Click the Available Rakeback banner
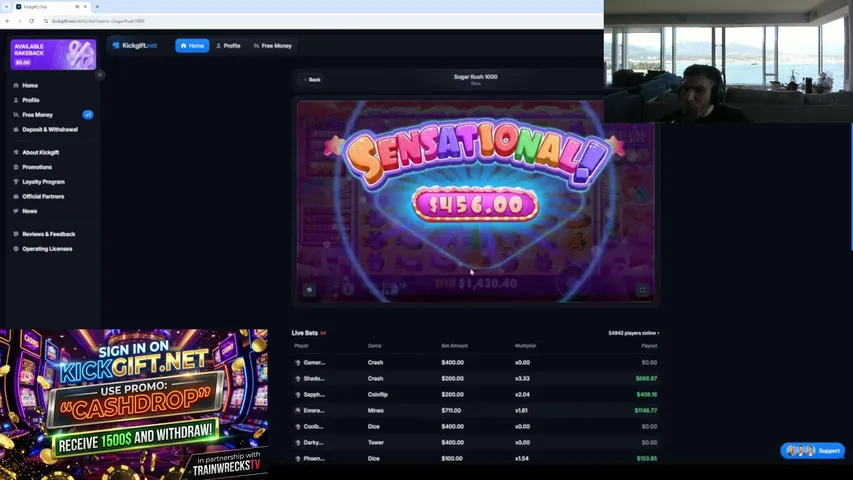 click(53, 54)
